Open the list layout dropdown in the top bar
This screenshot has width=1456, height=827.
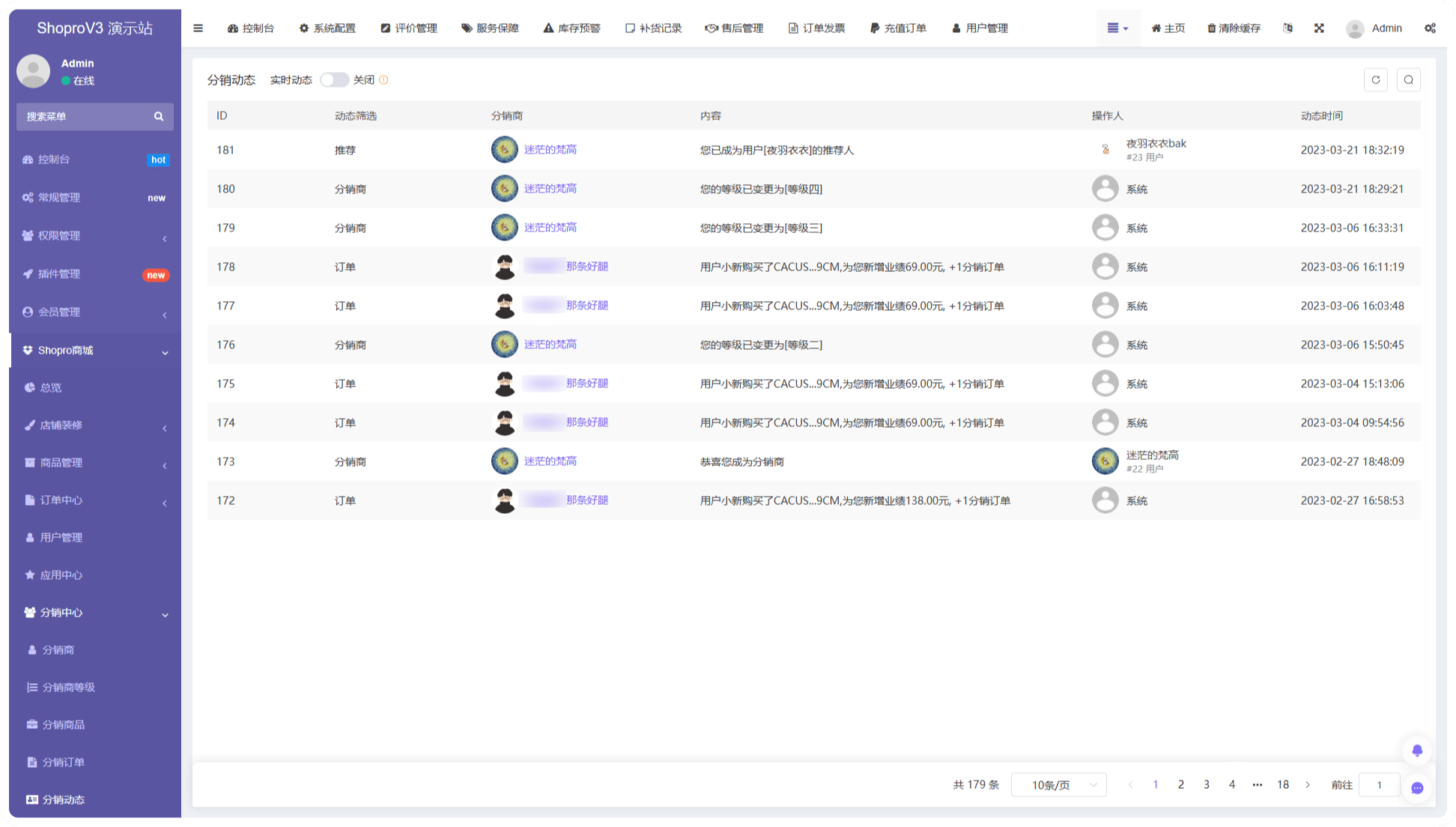coord(1117,28)
